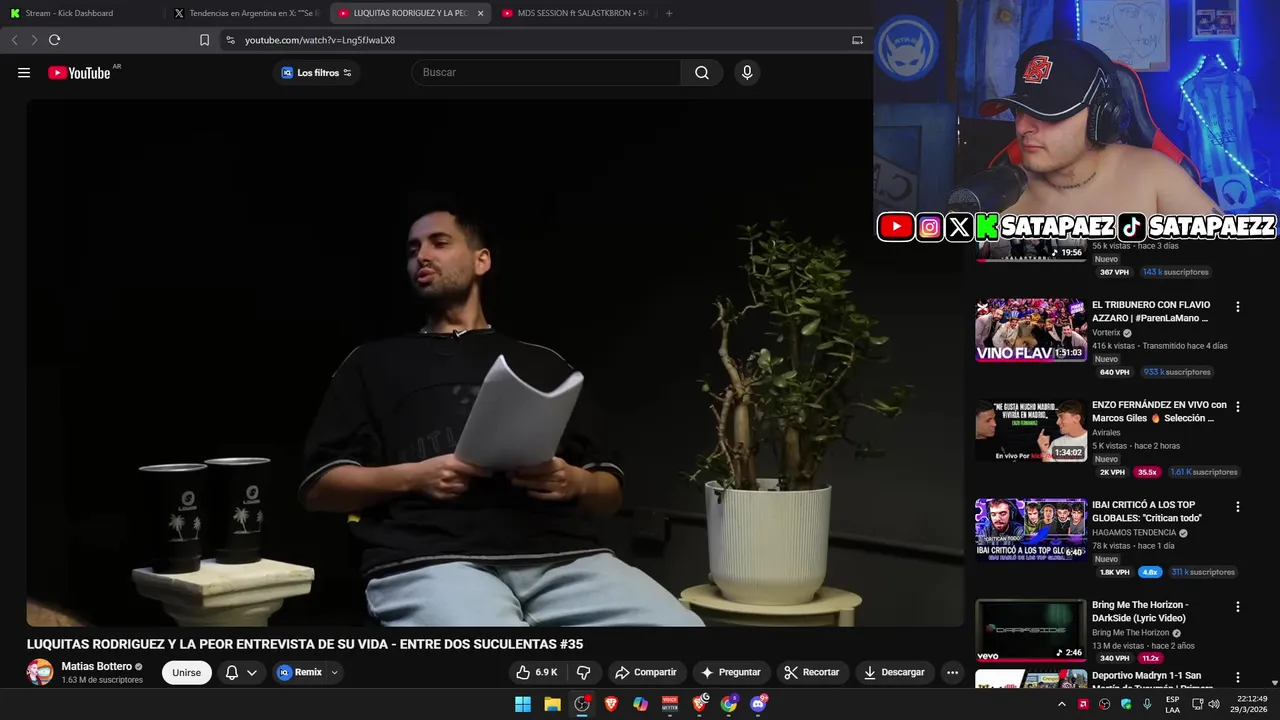The height and width of the screenshot is (720, 1280).
Task: Open OBS Studio from the taskbar
Action: pos(581,704)
